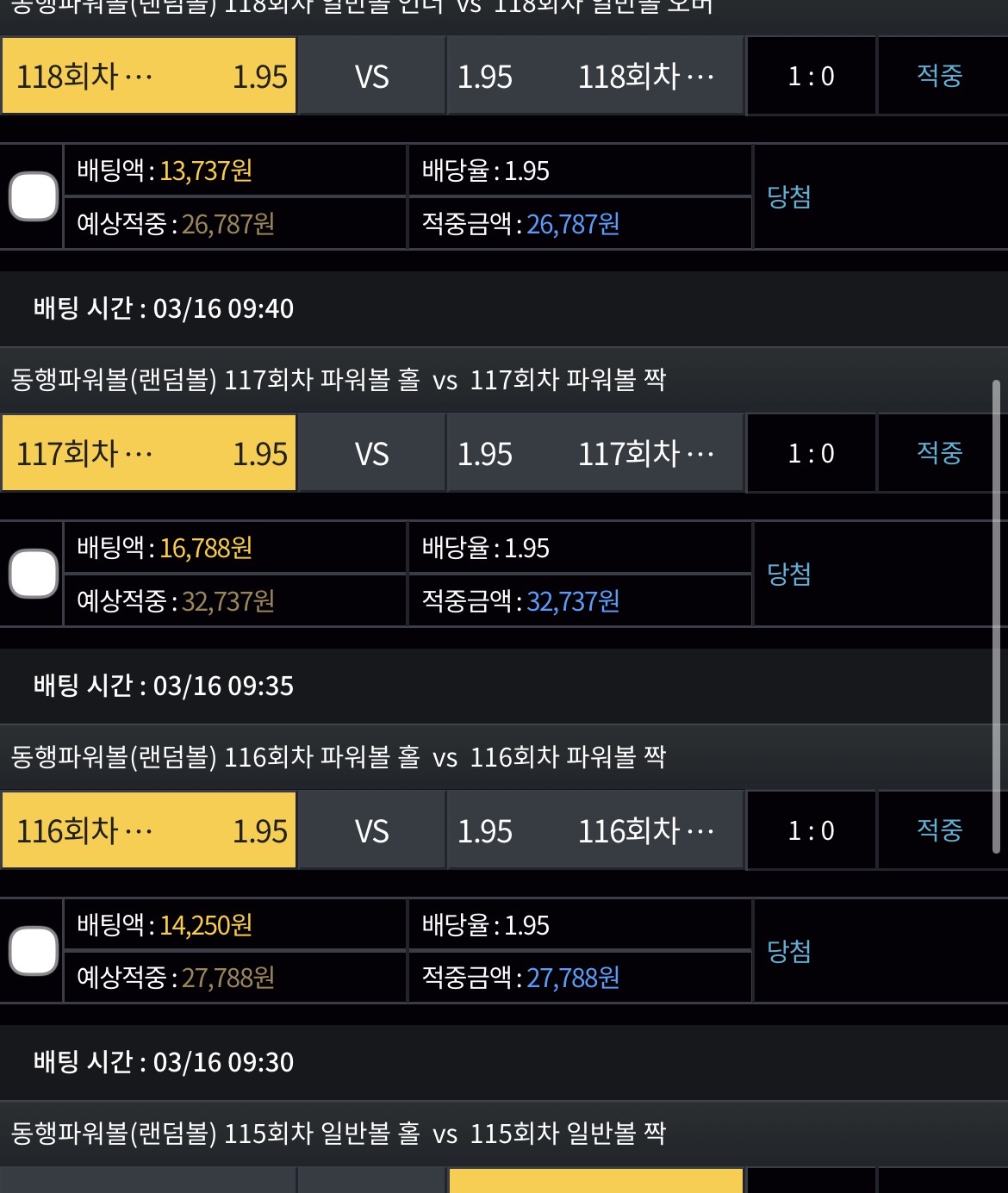Click 적중 status in 116회차 row

(939, 830)
